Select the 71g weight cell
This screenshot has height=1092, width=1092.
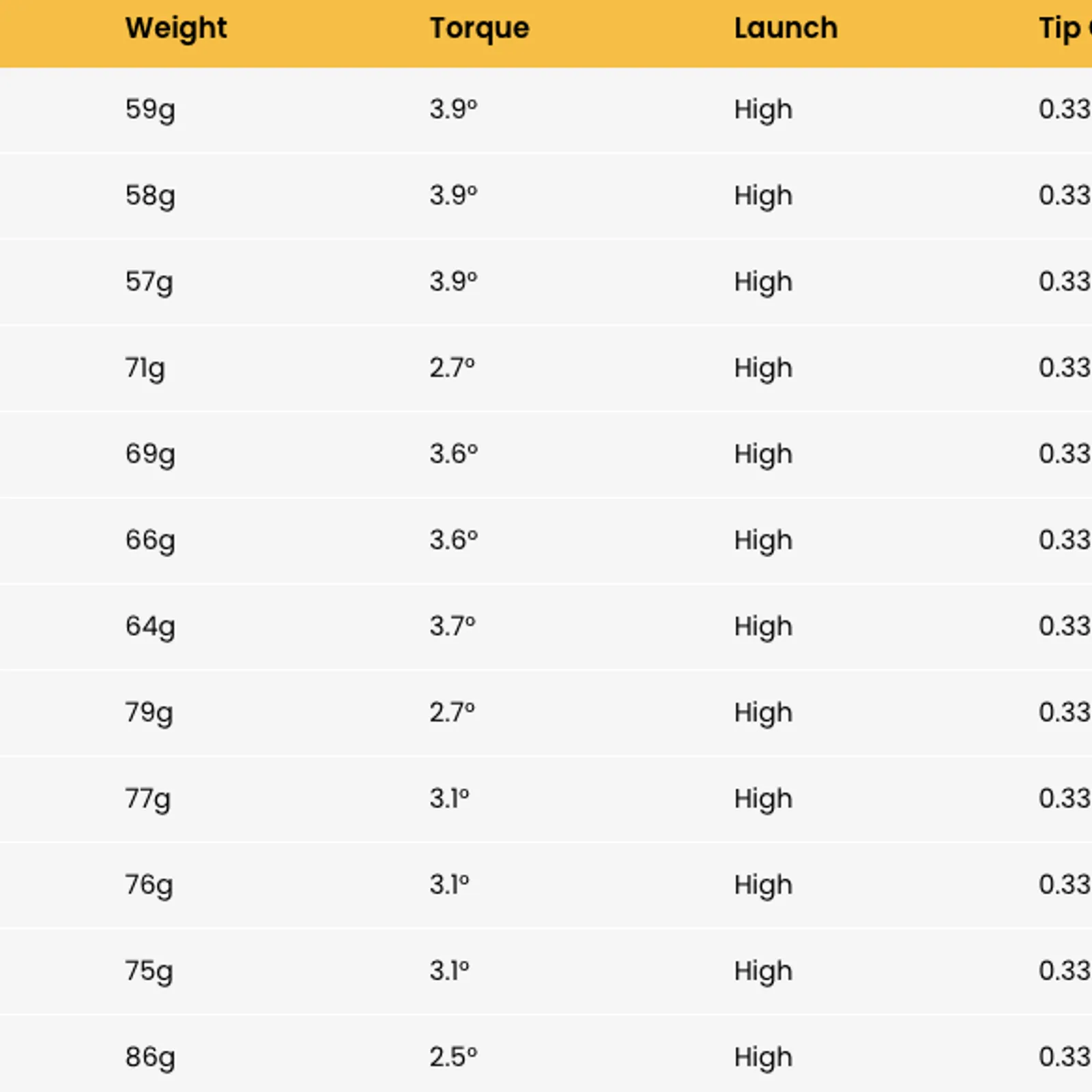click(x=145, y=368)
